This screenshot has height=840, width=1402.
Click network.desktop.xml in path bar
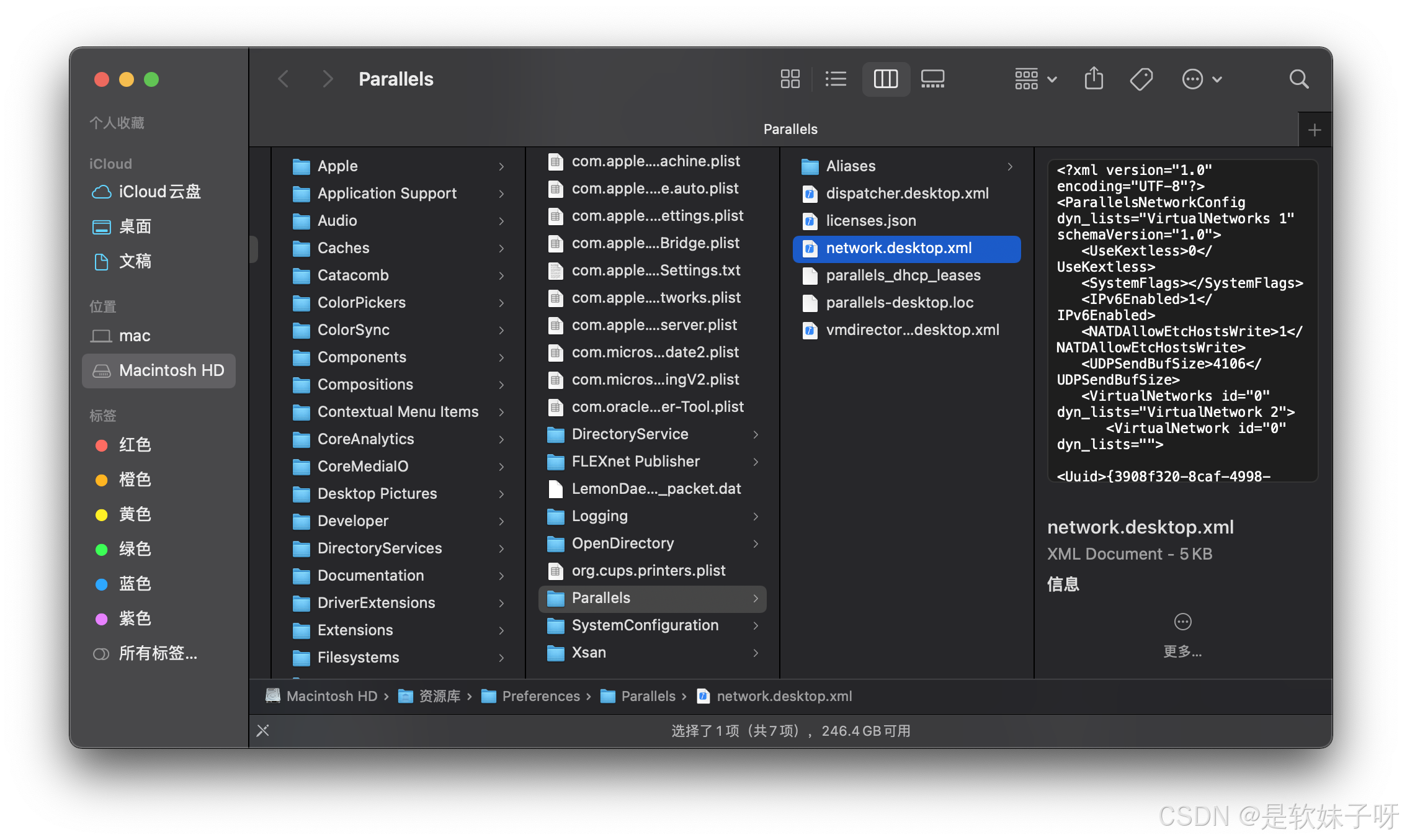pyautogui.click(x=775, y=696)
